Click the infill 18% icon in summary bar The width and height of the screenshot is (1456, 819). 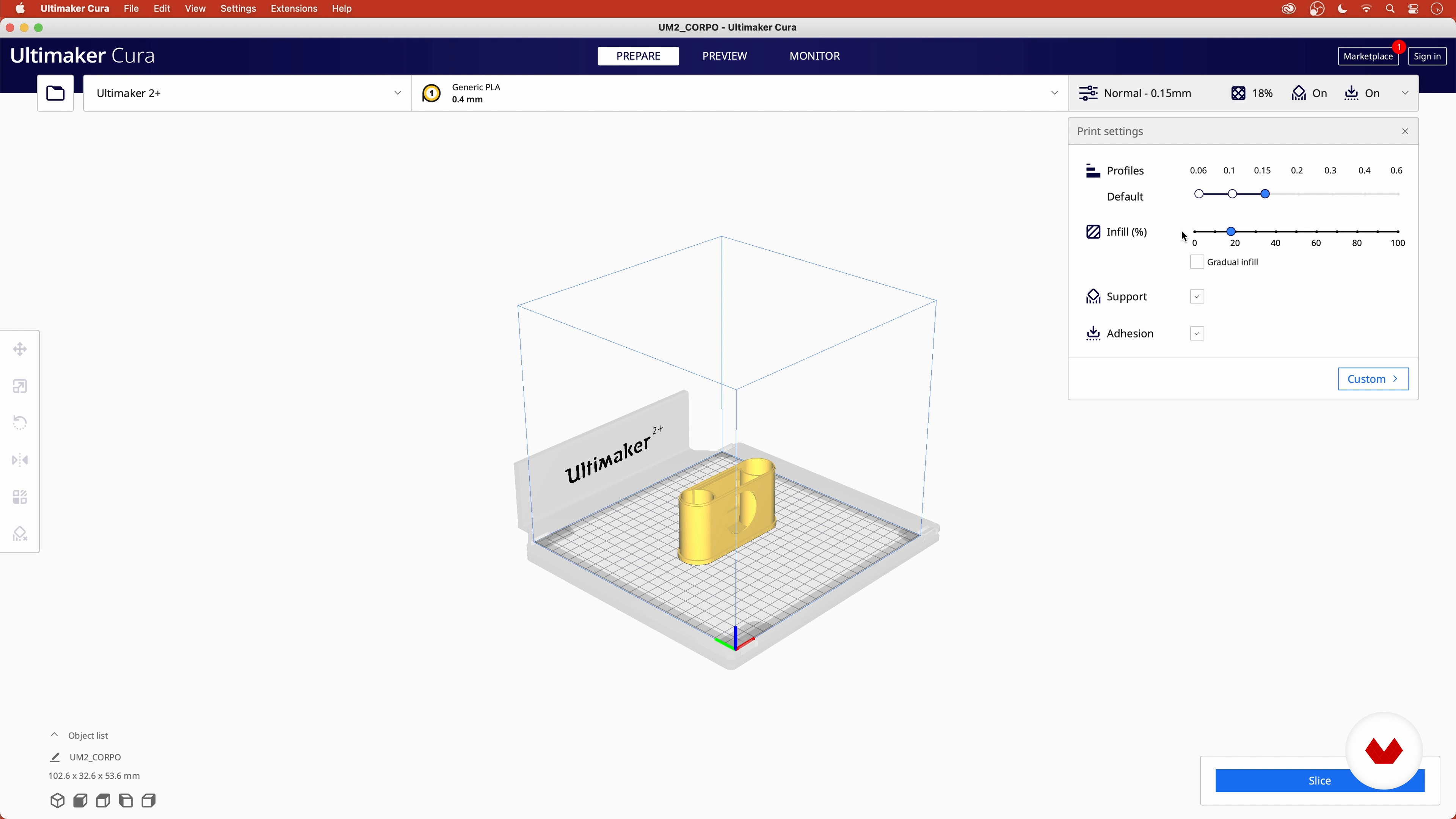coord(1238,93)
